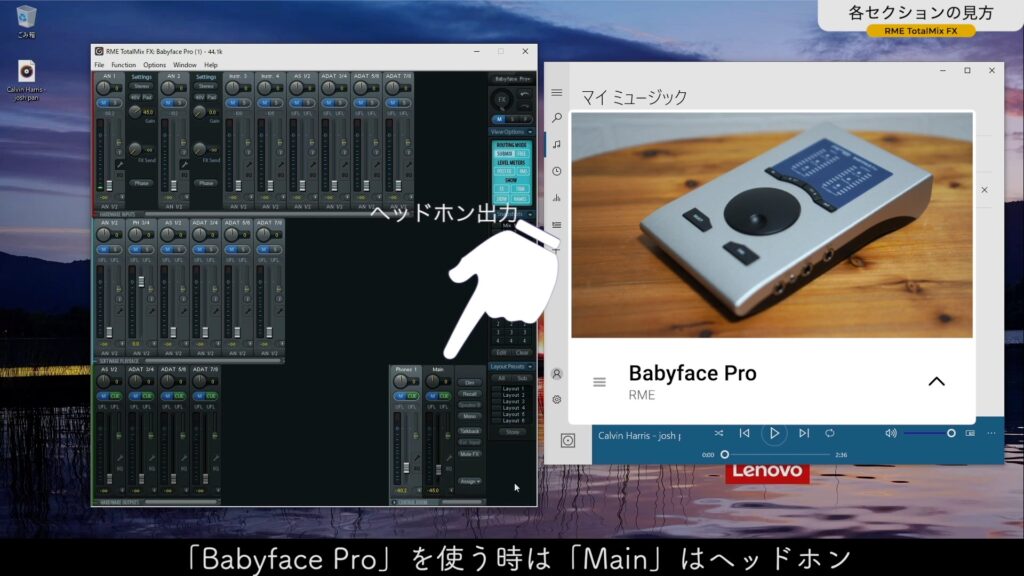Viewport: 1024px width, 576px height.
Task: Open the Groove player more options ellipsis
Action: 991,433
